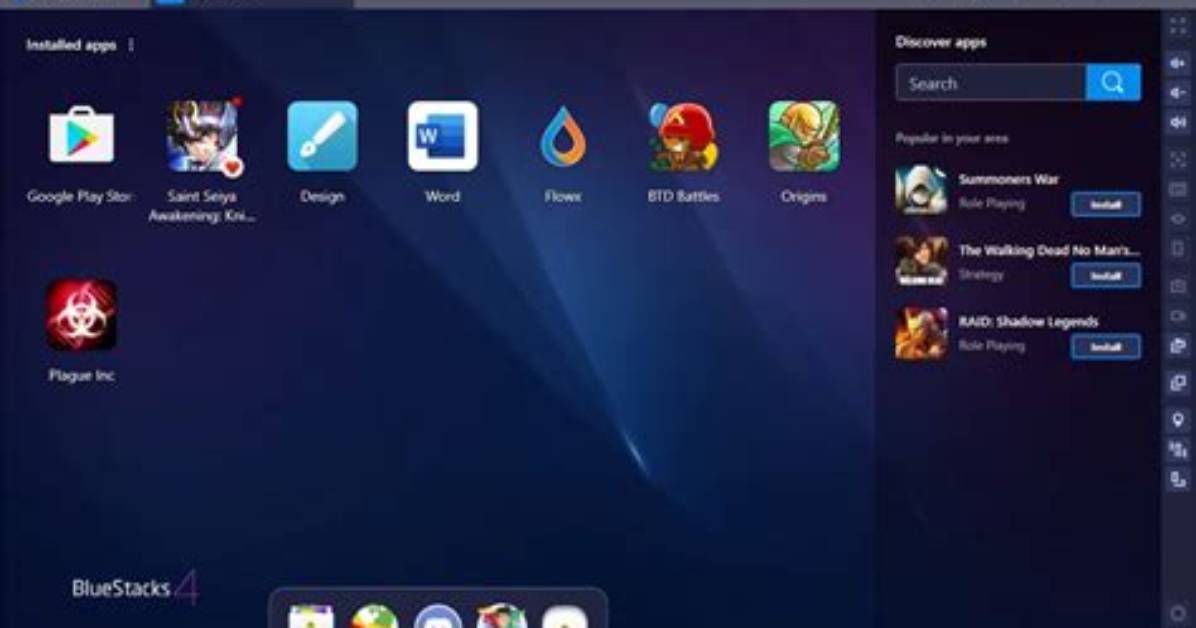Click the 'Plague Inc' app label

pyautogui.click(x=82, y=375)
